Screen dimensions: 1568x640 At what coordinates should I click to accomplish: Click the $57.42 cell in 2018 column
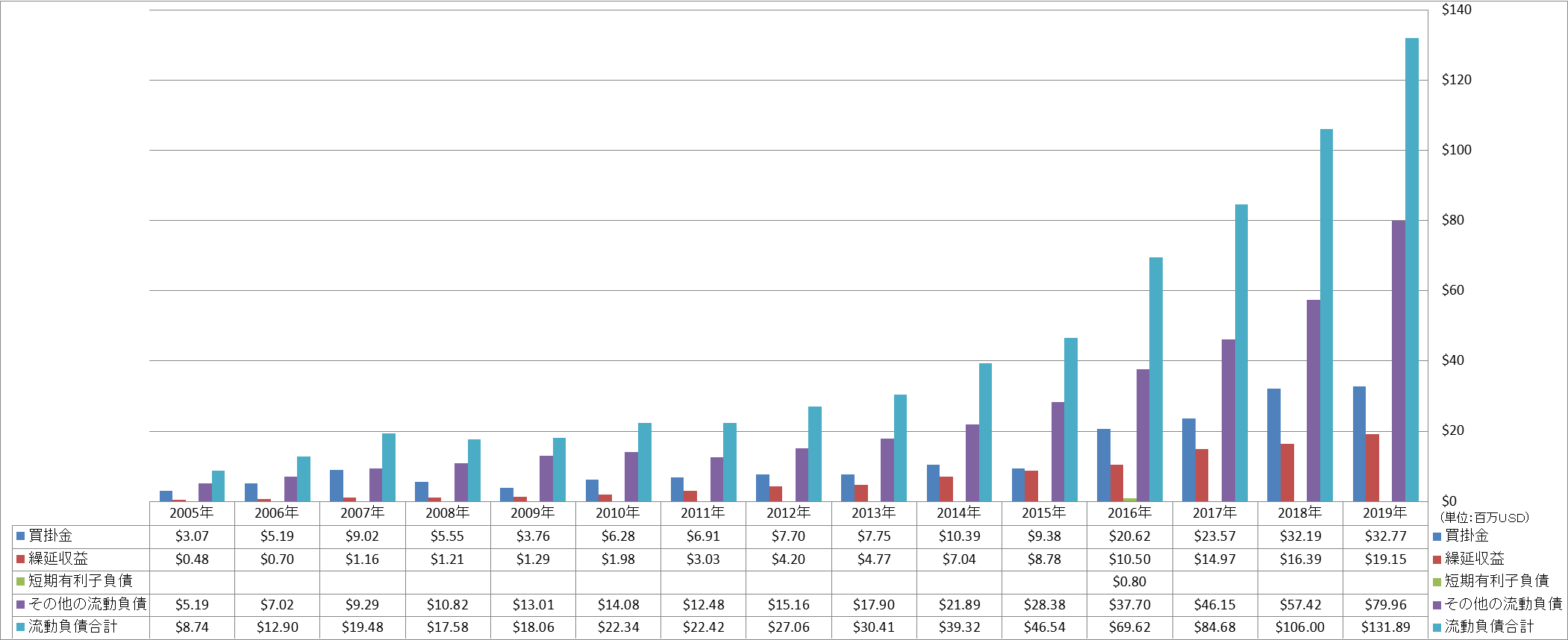point(1300,605)
